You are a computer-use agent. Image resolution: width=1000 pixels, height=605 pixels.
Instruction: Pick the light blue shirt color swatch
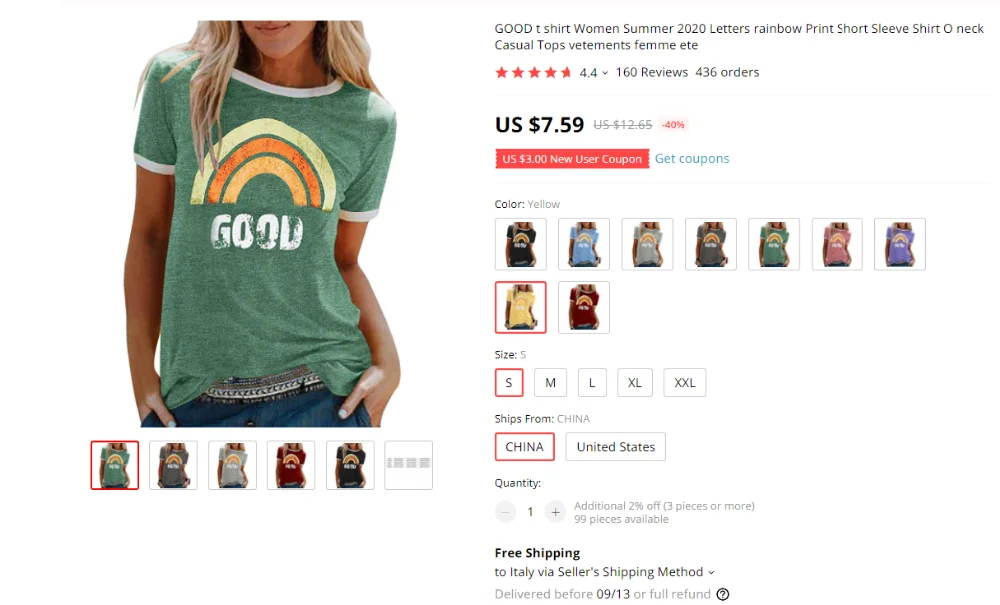pos(584,244)
